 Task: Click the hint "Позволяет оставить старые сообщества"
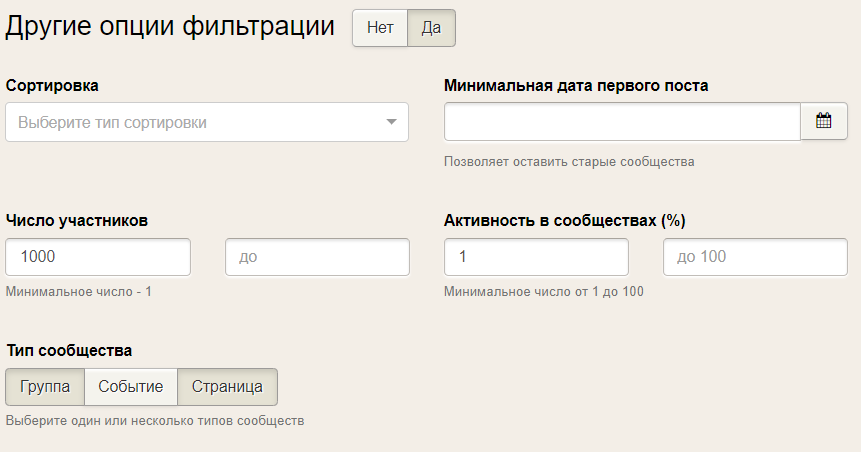569,161
